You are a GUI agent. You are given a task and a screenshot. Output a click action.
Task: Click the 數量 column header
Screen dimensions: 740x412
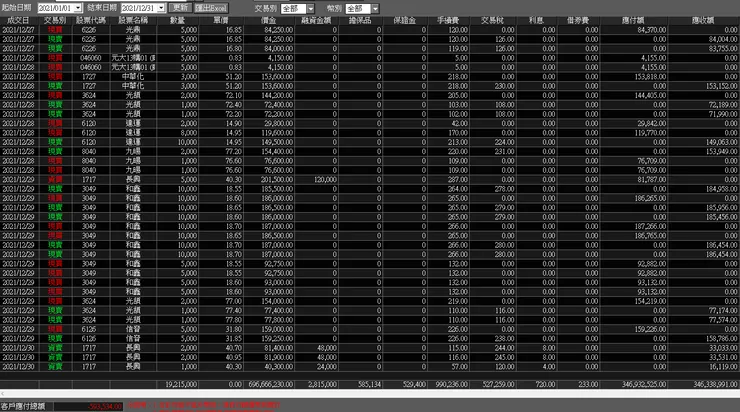[177, 20]
